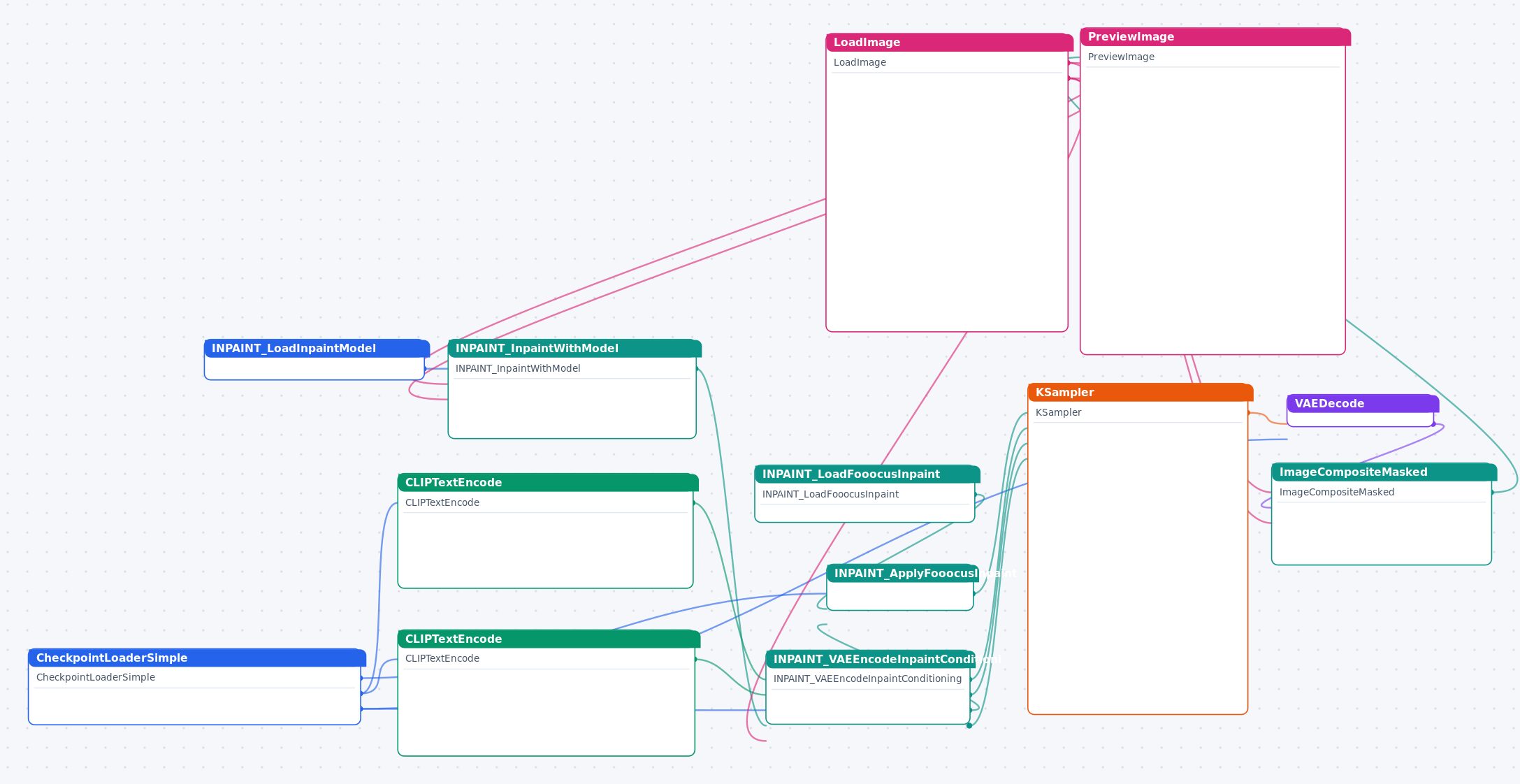Select the INPAINT_InpaintWithModel node header

[x=574, y=349]
